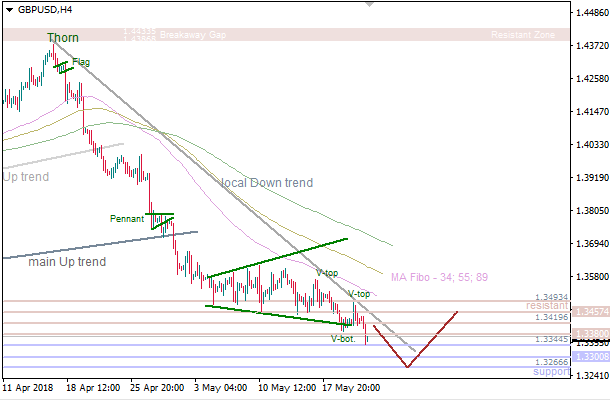Open the GBPUSD,H4 chart dropdown arrow

[x=9, y=9]
